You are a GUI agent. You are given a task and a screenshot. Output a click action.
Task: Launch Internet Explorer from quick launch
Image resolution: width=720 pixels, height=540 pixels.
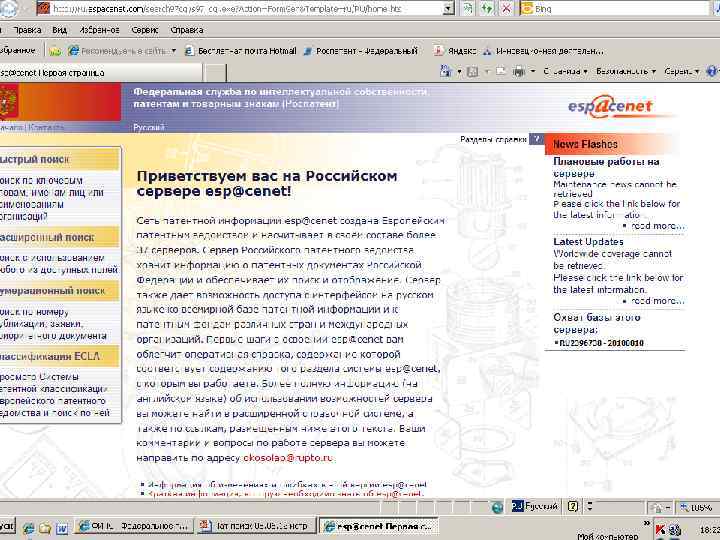28,528
